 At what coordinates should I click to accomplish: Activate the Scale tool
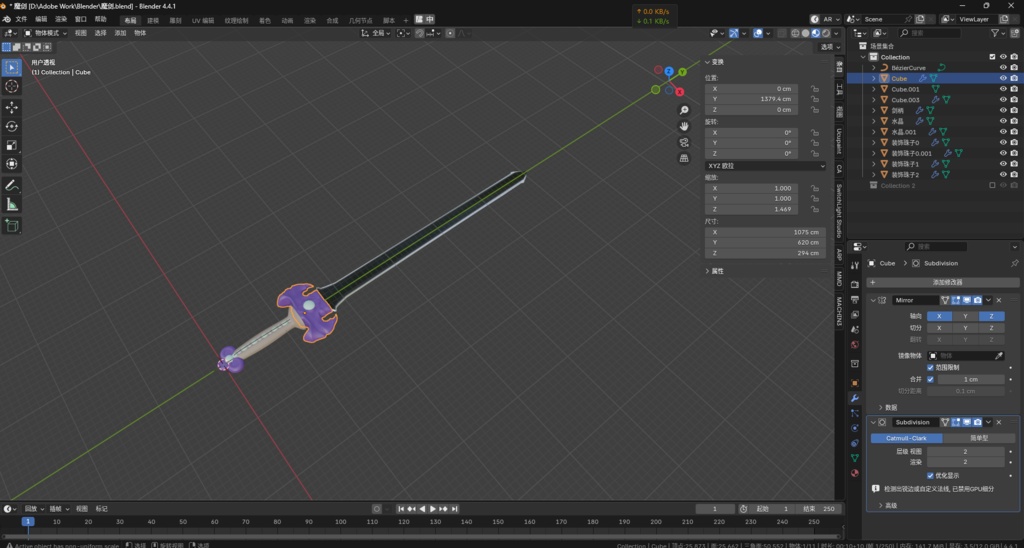(12, 145)
